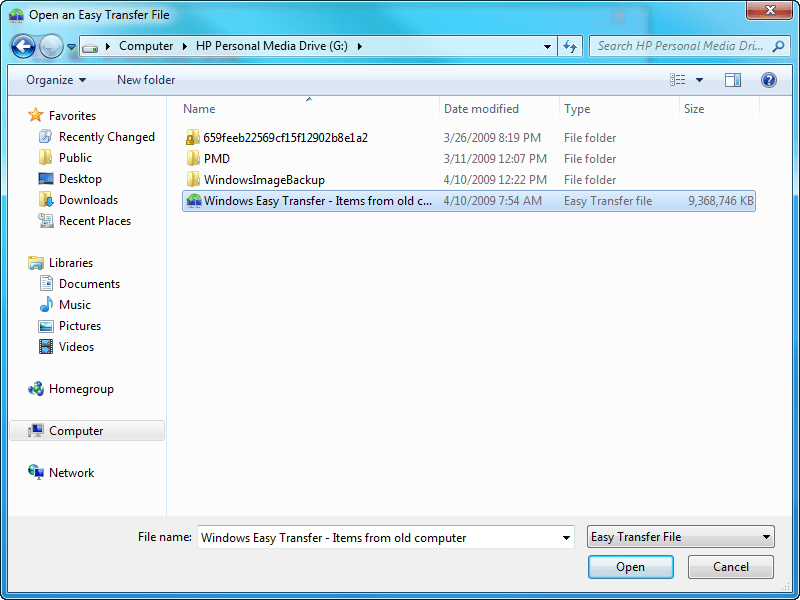Click the Open button
Viewport: 800px width, 600px height.
(631, 567)
